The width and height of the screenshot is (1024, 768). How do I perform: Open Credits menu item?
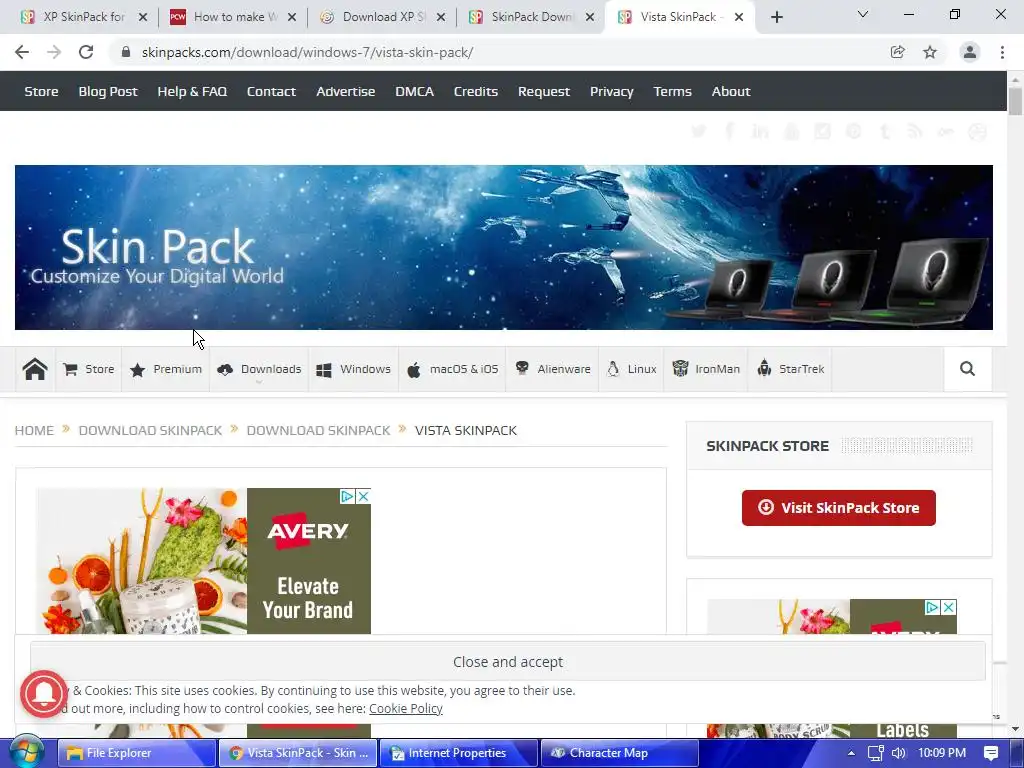[475, 91]
